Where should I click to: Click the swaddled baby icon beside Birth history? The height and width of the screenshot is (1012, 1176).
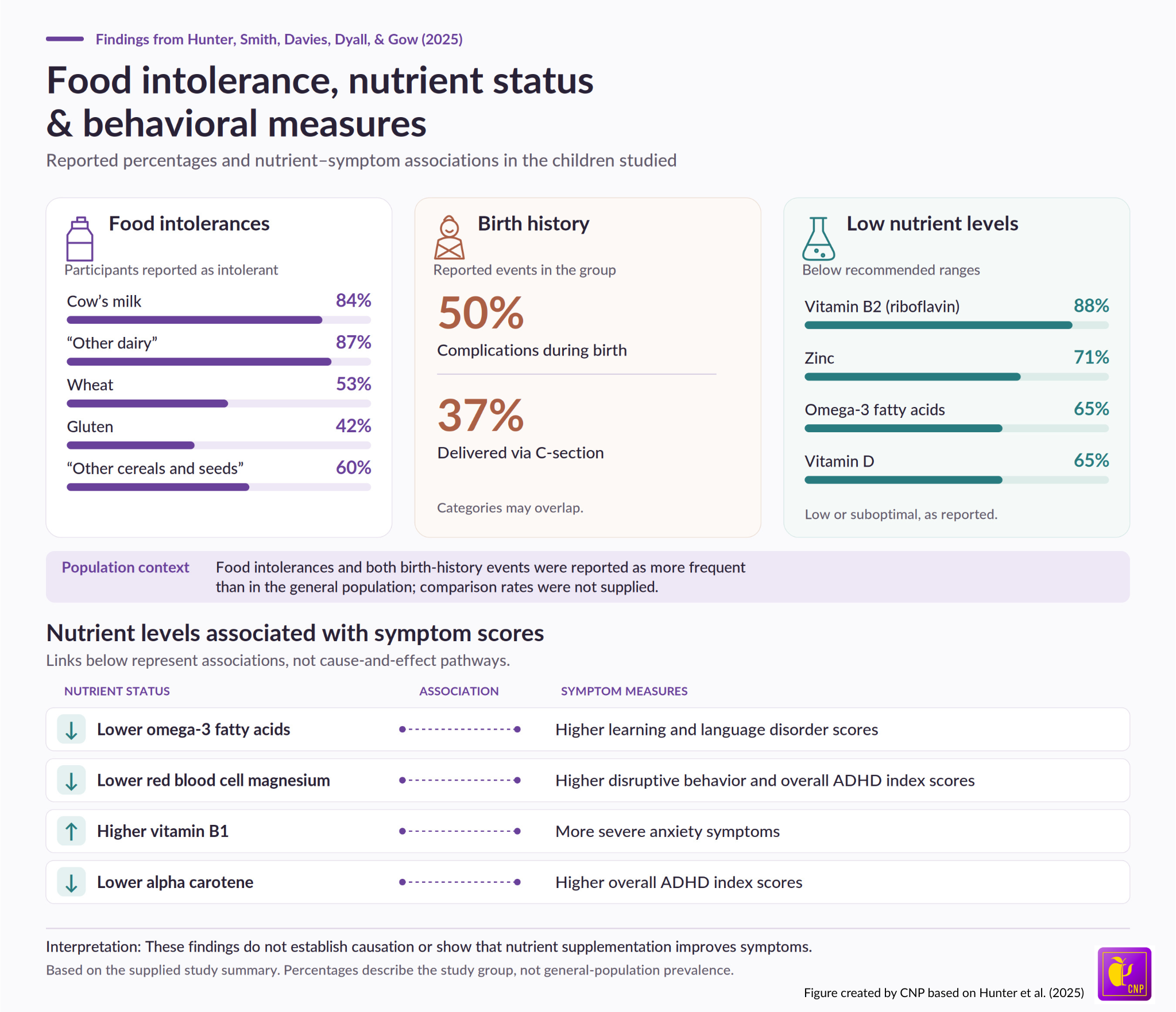pyautogui.click(x=449, y=238)
